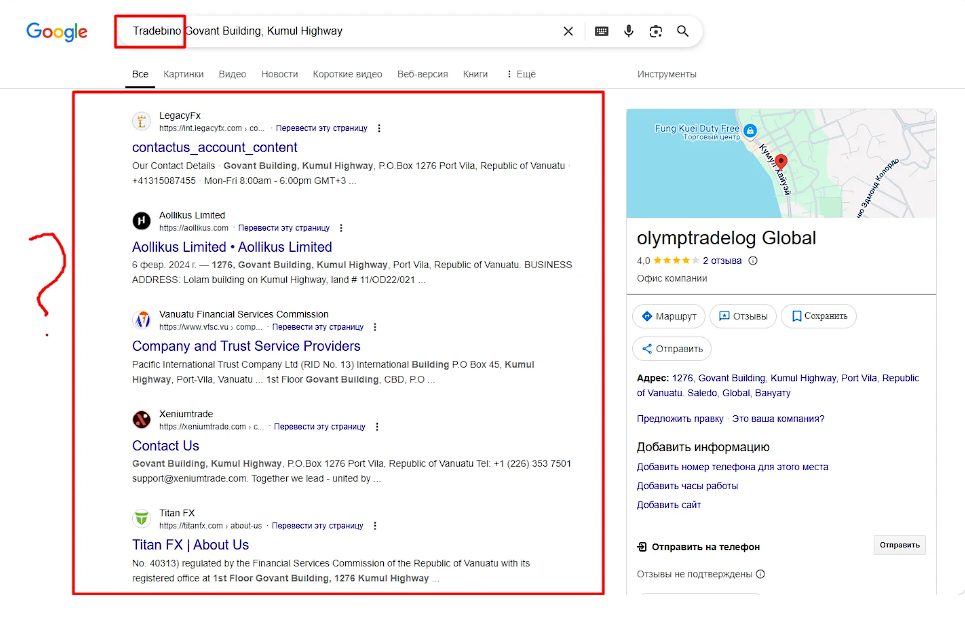Click the Отправить share button
965x641 pixels.
coord(672,349)
